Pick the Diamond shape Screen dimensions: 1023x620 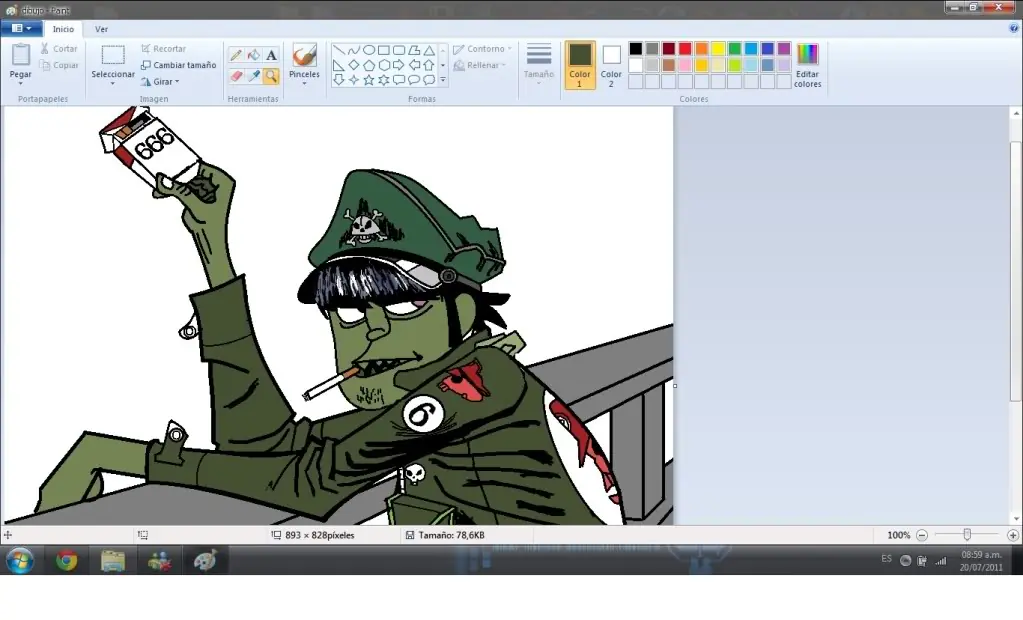point(354,65)
